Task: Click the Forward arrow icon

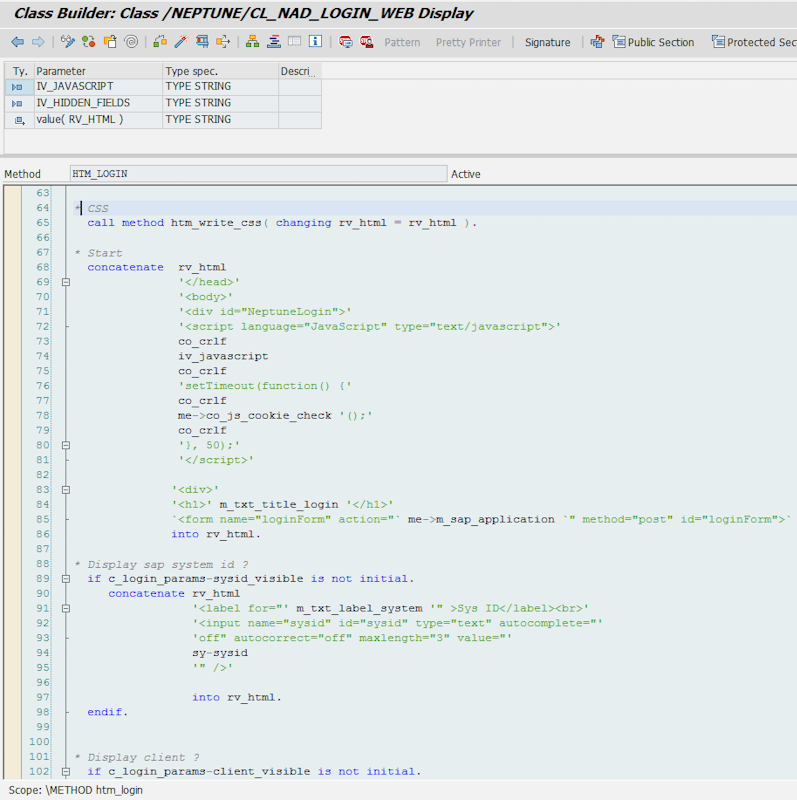Action: click(x=38, y=42)
